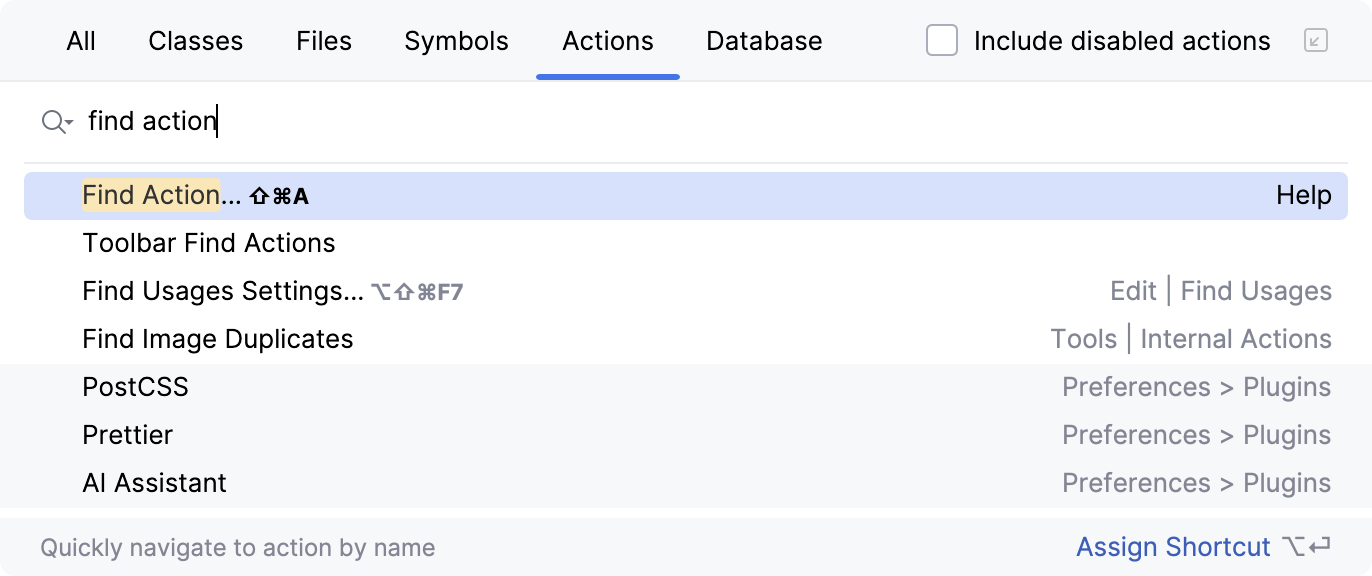Select the Find Image Duplicates action
The height and width of the screenshot is (576, 1372).
(x=218, y=339)
